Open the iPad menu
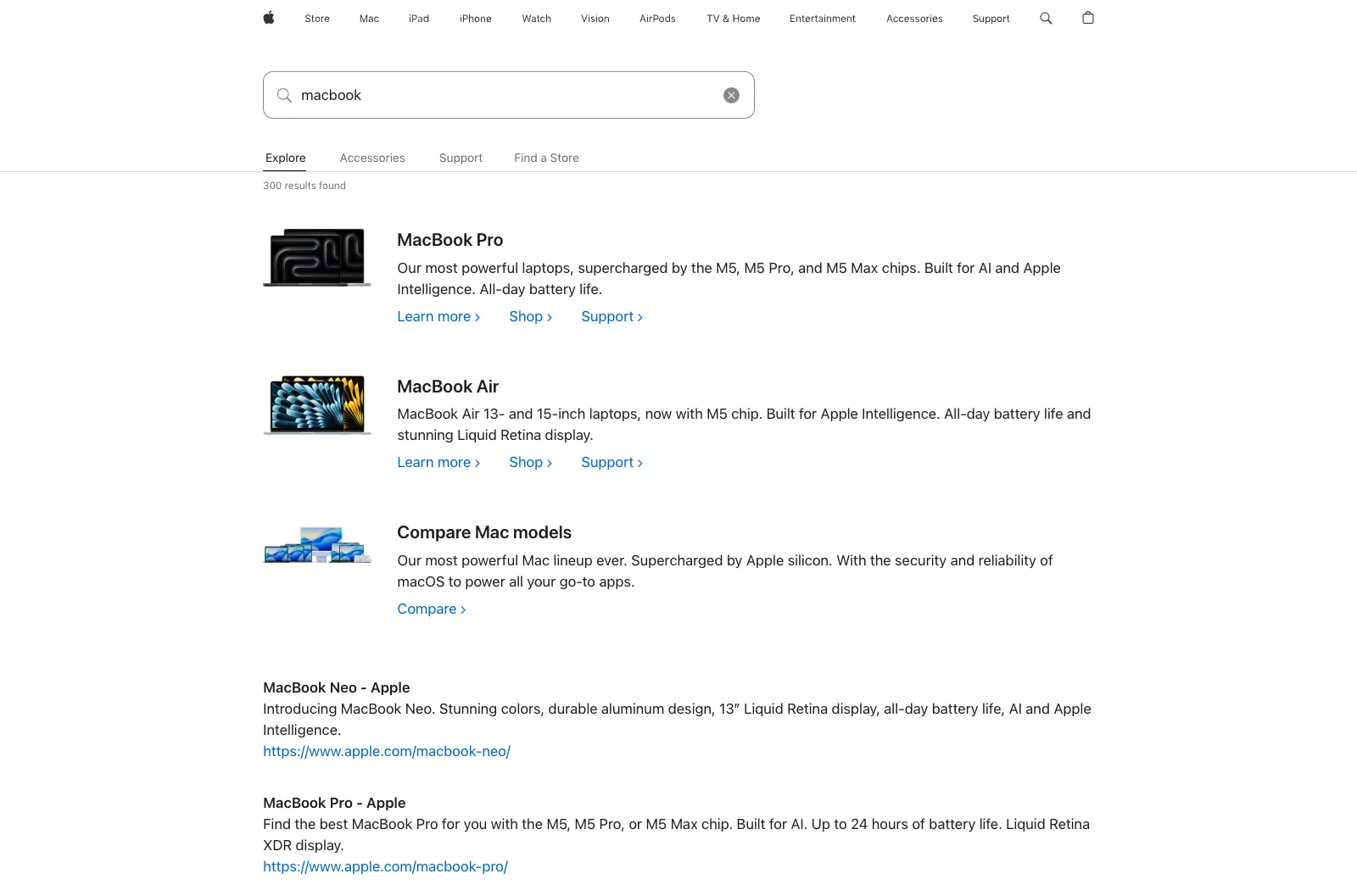The width and height of the screenshot is (1357, 896). coord(419,19)
